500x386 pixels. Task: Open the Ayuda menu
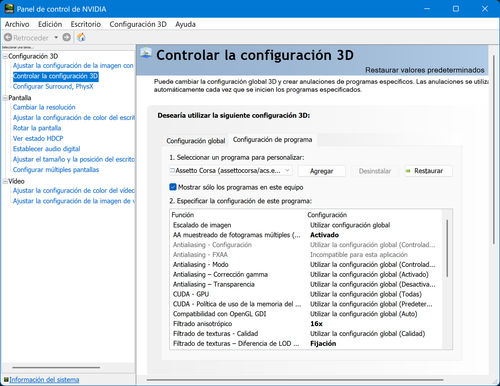185,24
